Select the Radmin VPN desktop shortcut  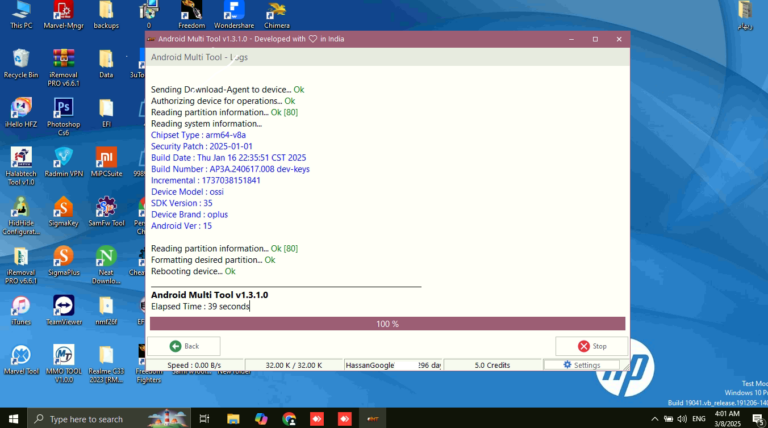[x=64, y=162]
